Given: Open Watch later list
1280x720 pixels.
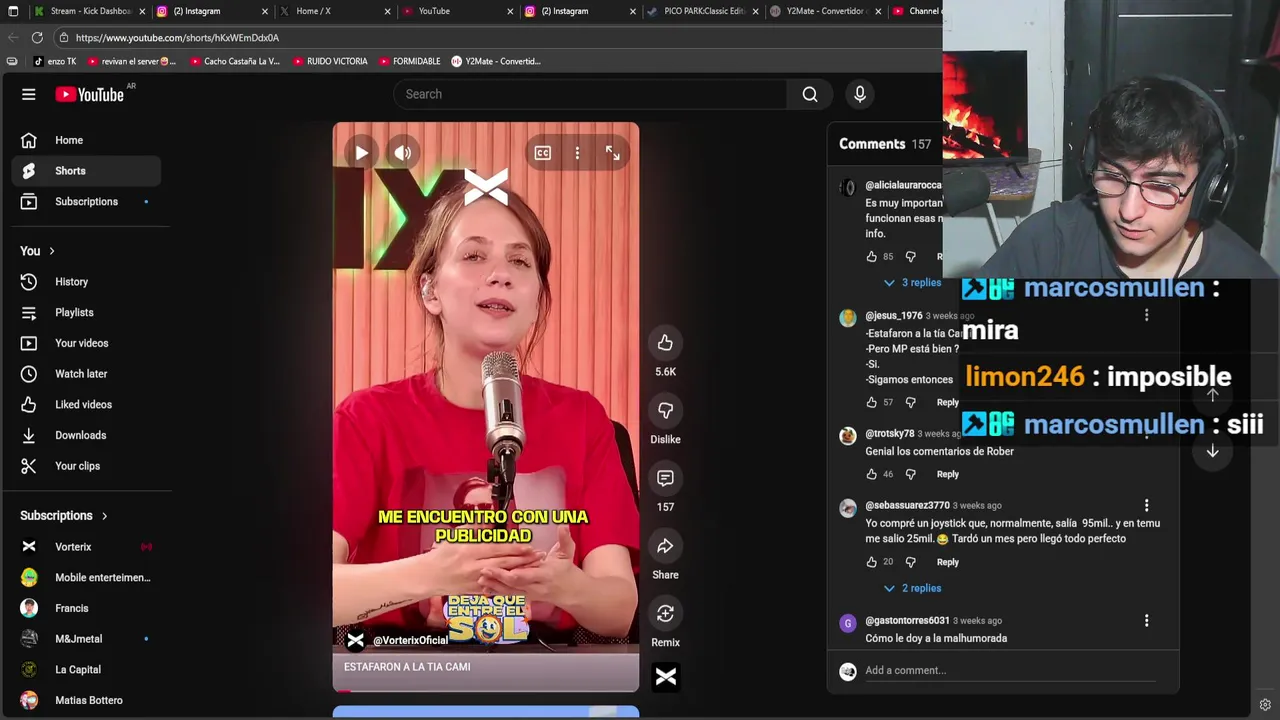Looking at the screenshot, I should tap(86, 374).
